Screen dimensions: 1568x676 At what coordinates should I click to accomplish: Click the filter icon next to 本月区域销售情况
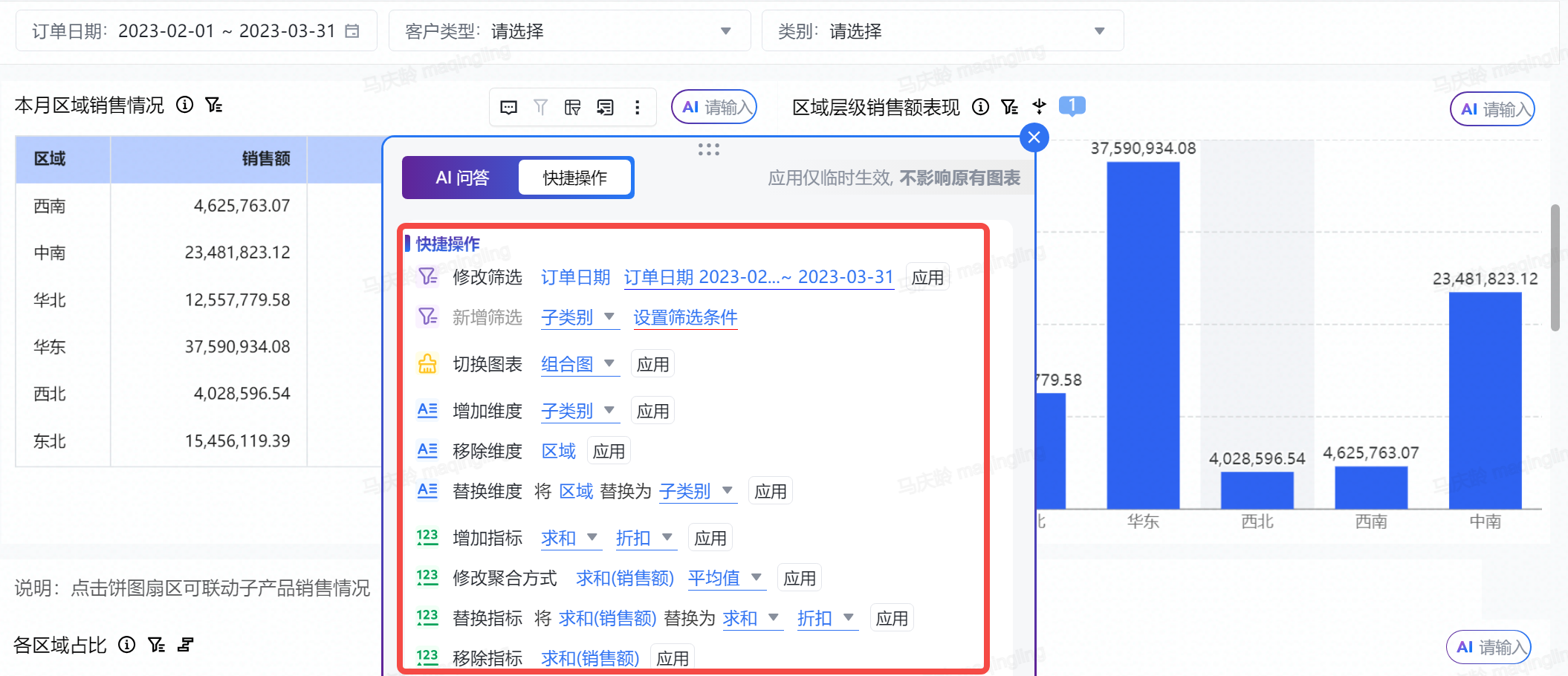pyautogui.click(x=213, y=105)
